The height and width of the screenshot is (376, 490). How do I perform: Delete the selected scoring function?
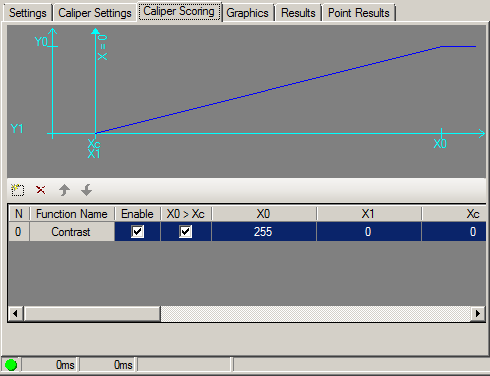click(x=41, y=190)
